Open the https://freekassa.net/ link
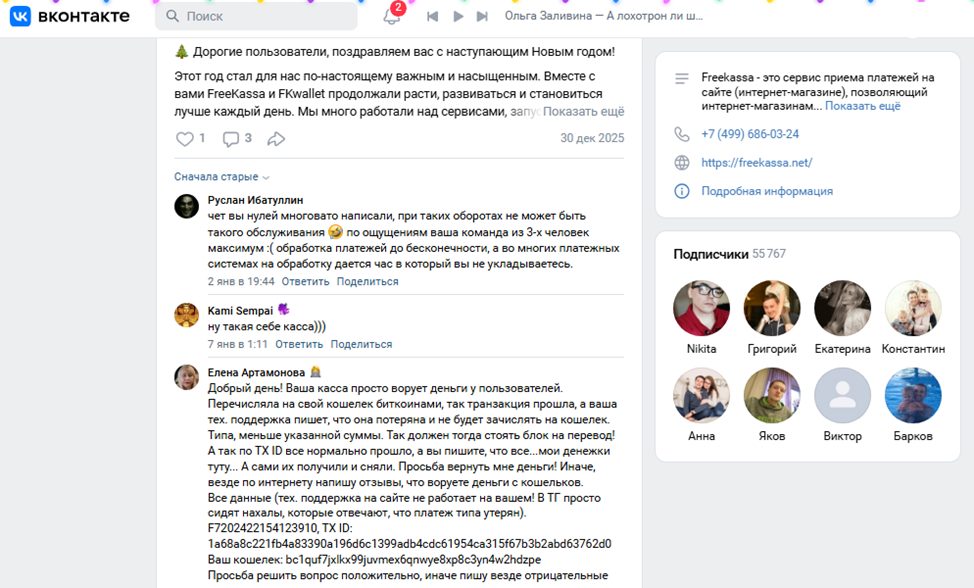The width and height of the screenshot is (974, 588). pos(757,163)
